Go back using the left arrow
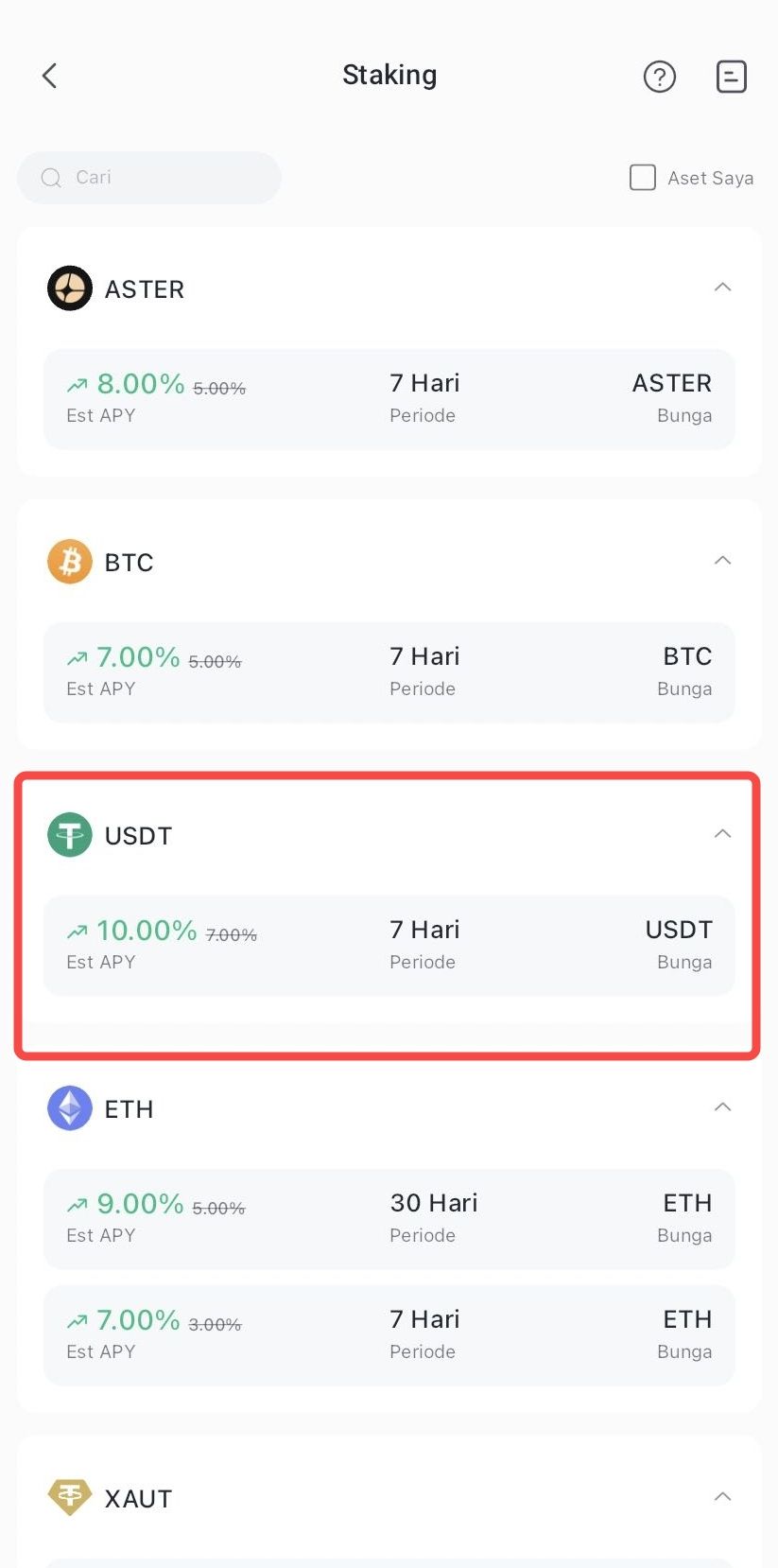 50,76
